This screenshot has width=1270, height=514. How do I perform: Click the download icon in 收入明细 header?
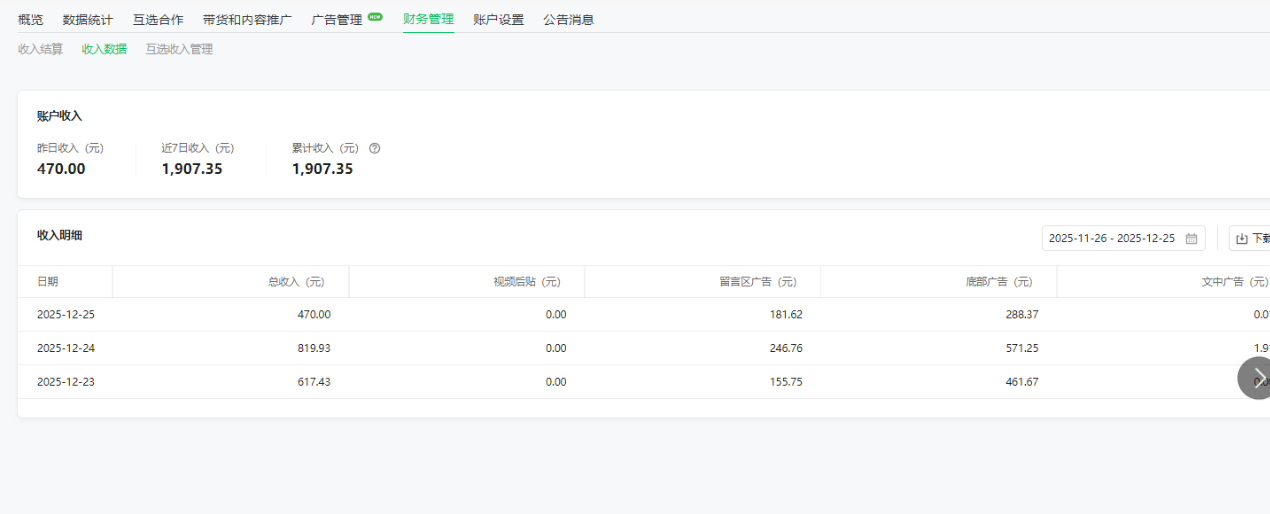click(x=1242, y=239)
